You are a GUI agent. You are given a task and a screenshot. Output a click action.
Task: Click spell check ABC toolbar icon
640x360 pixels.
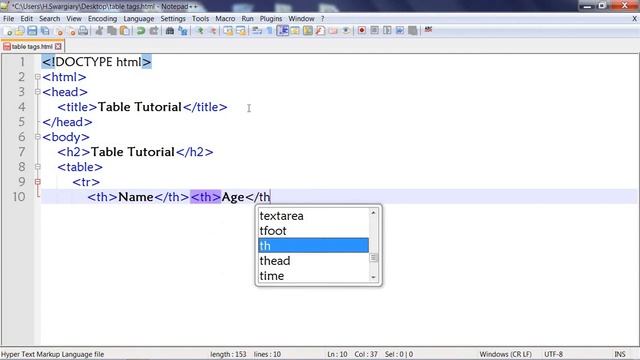(428, 30)
